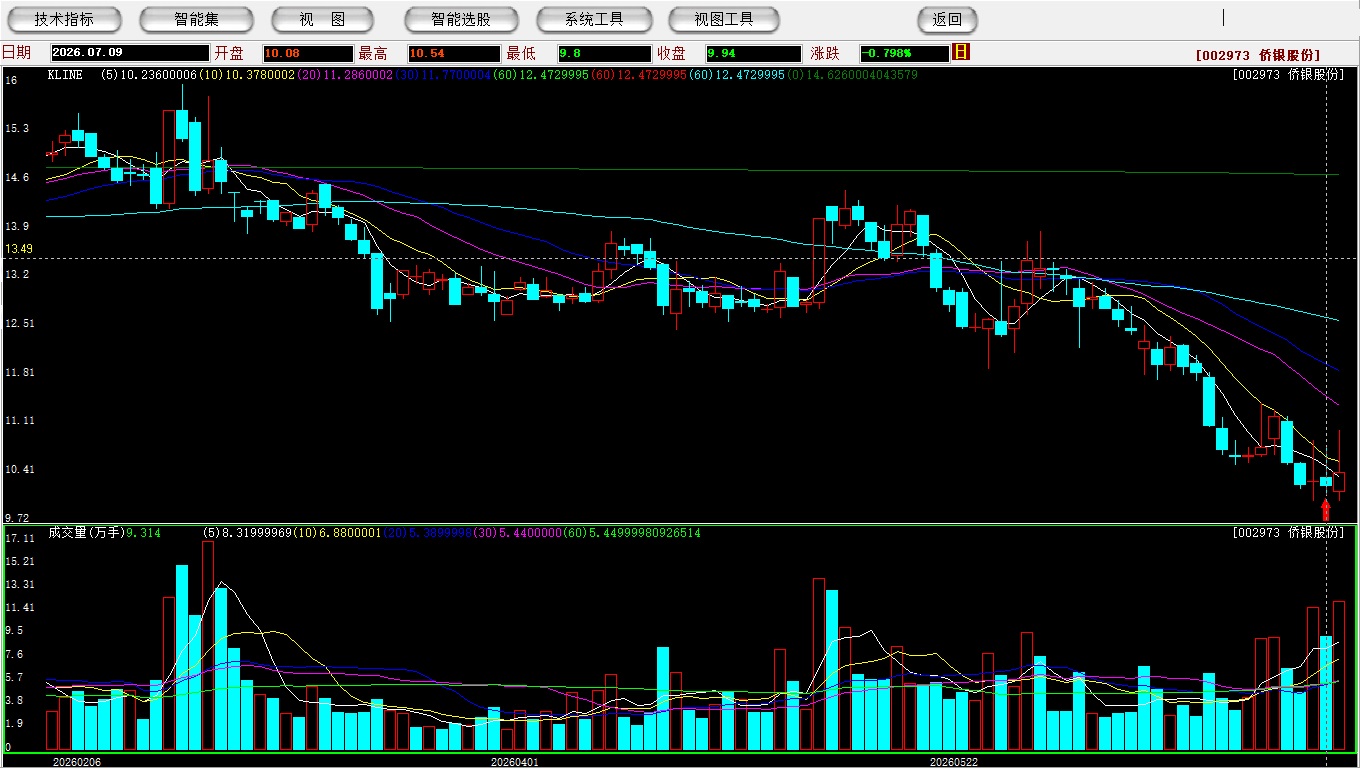
Task: Click the KLINE indicator label
Action: tap(65, 75)
